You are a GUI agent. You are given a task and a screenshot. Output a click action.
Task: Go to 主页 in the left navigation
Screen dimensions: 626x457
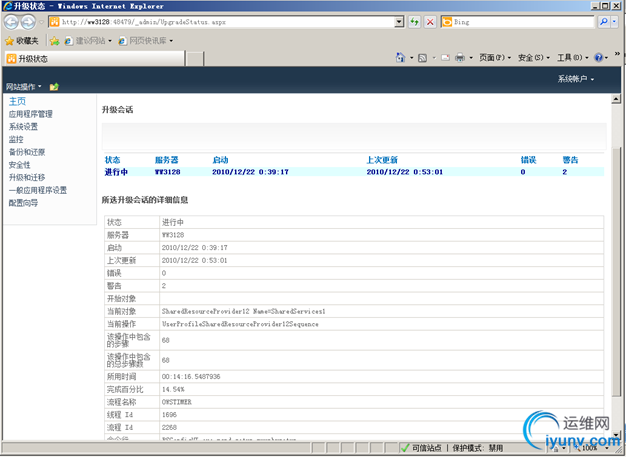pos(17,101)
